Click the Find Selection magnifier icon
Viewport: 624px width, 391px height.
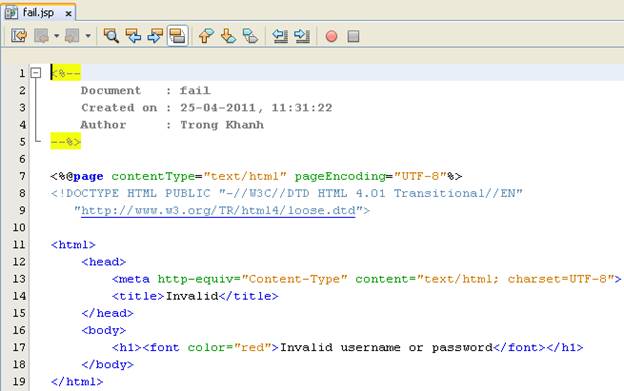111,36
